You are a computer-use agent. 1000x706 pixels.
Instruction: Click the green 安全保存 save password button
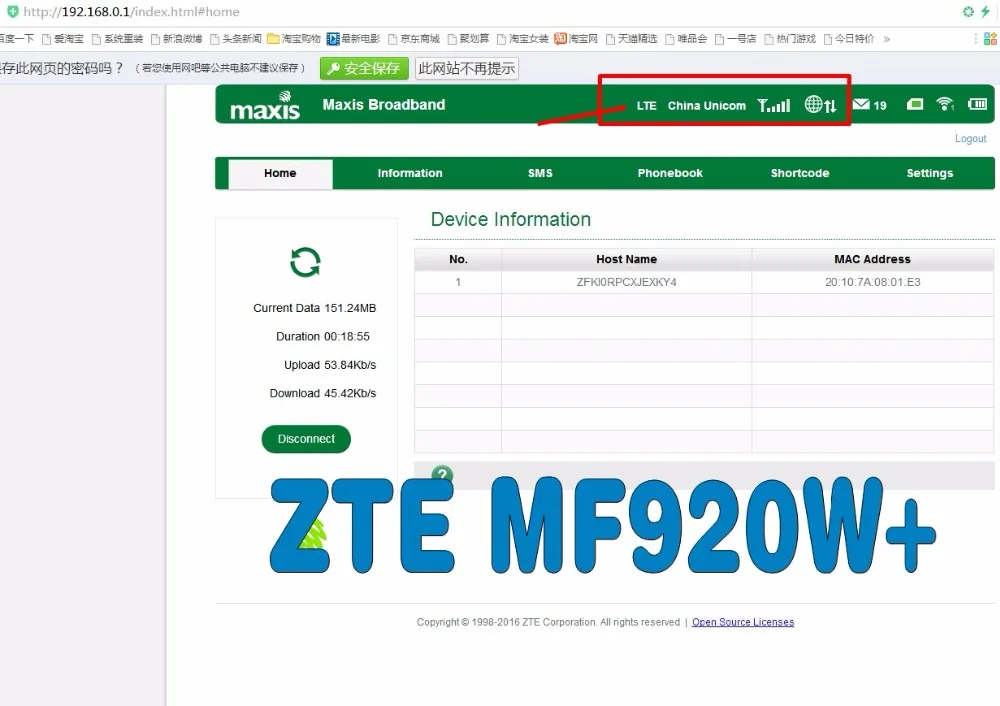tap(364, 68)
